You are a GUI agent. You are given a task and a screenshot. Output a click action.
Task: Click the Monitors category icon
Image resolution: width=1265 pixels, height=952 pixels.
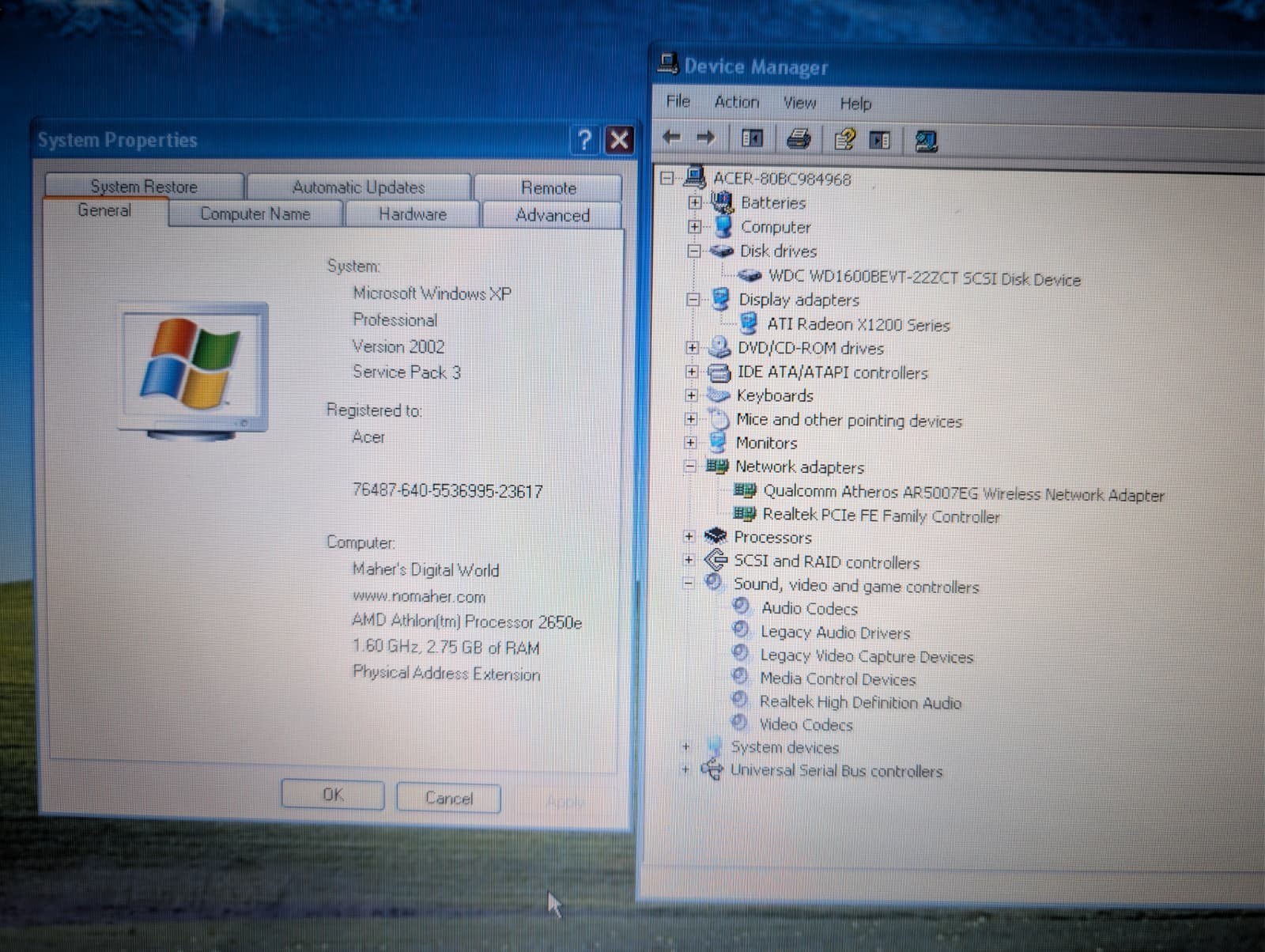click(717, 442)
